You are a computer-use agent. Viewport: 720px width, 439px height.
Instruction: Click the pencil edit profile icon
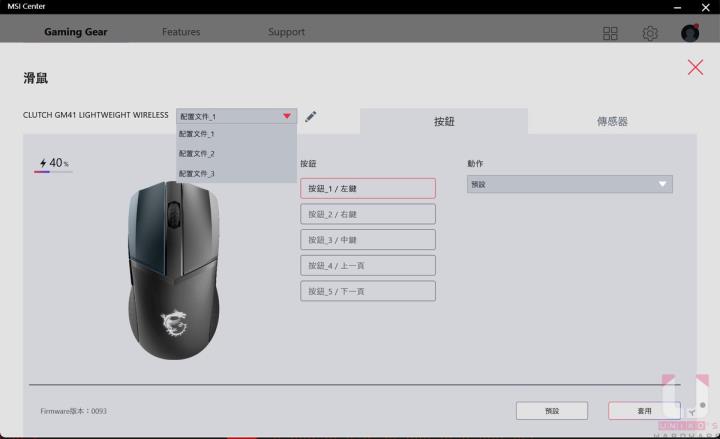click(x=311, y=117)
